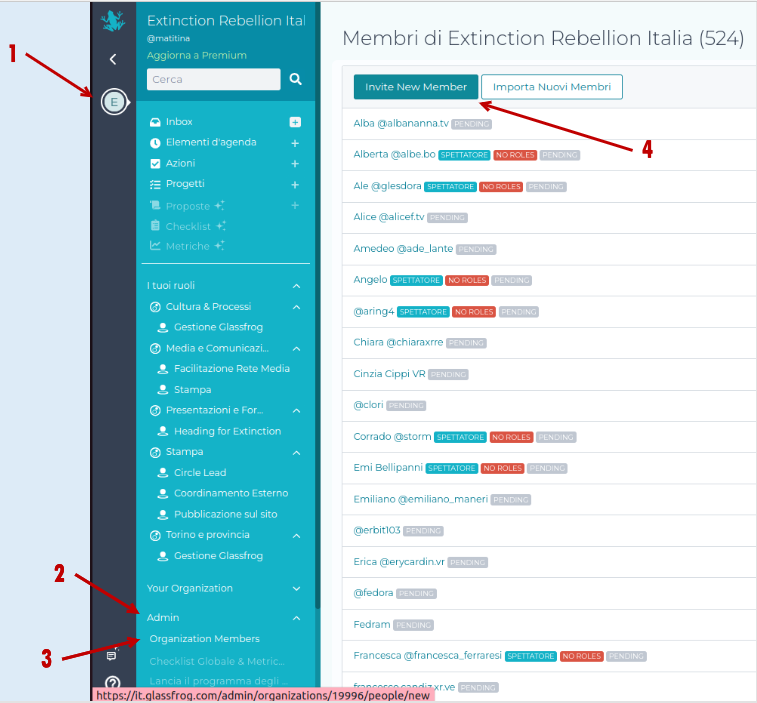757x703 pixels.
Task: Open help question mark icon
Action: click(113, 684)
